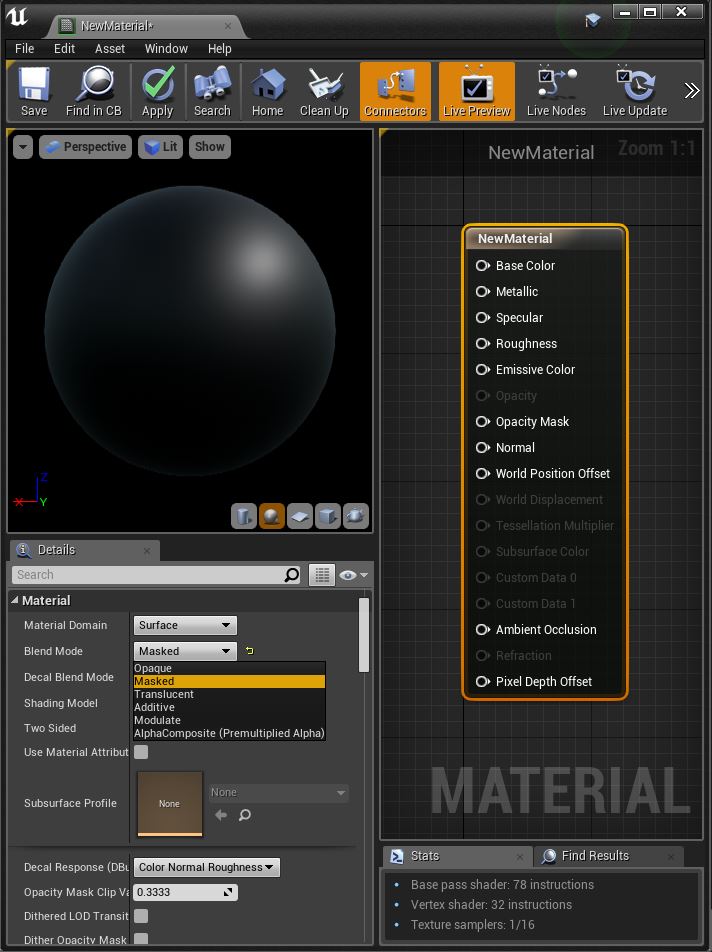Click the Clean Up toolbar icon
712x952 pixels.
pos(324,91)
